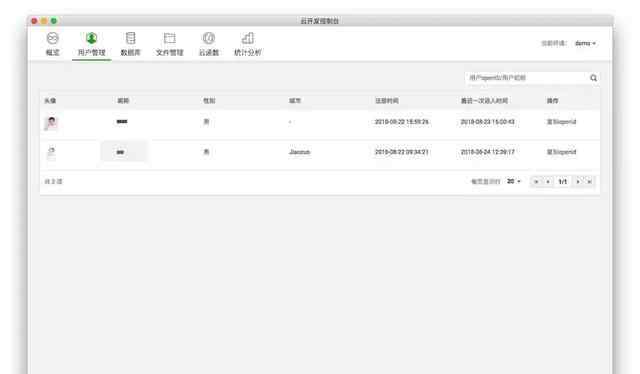Screen dimensions: 640x374
Task: Open the 云函数 cloud functions icon
Action: 209,38
